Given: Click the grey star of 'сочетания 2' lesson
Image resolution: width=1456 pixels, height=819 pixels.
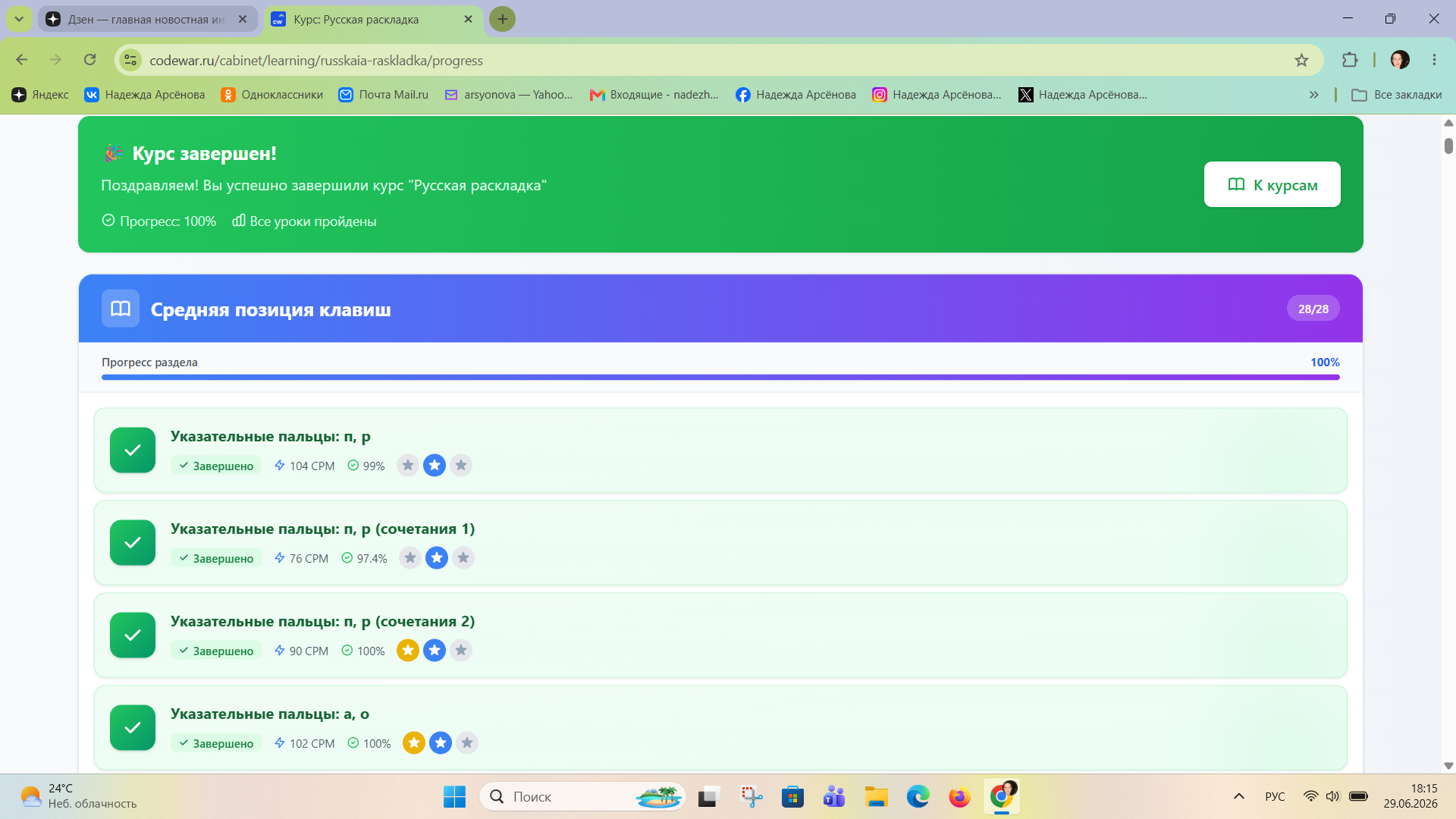Looking at the screenshot, I should (461, 651).
